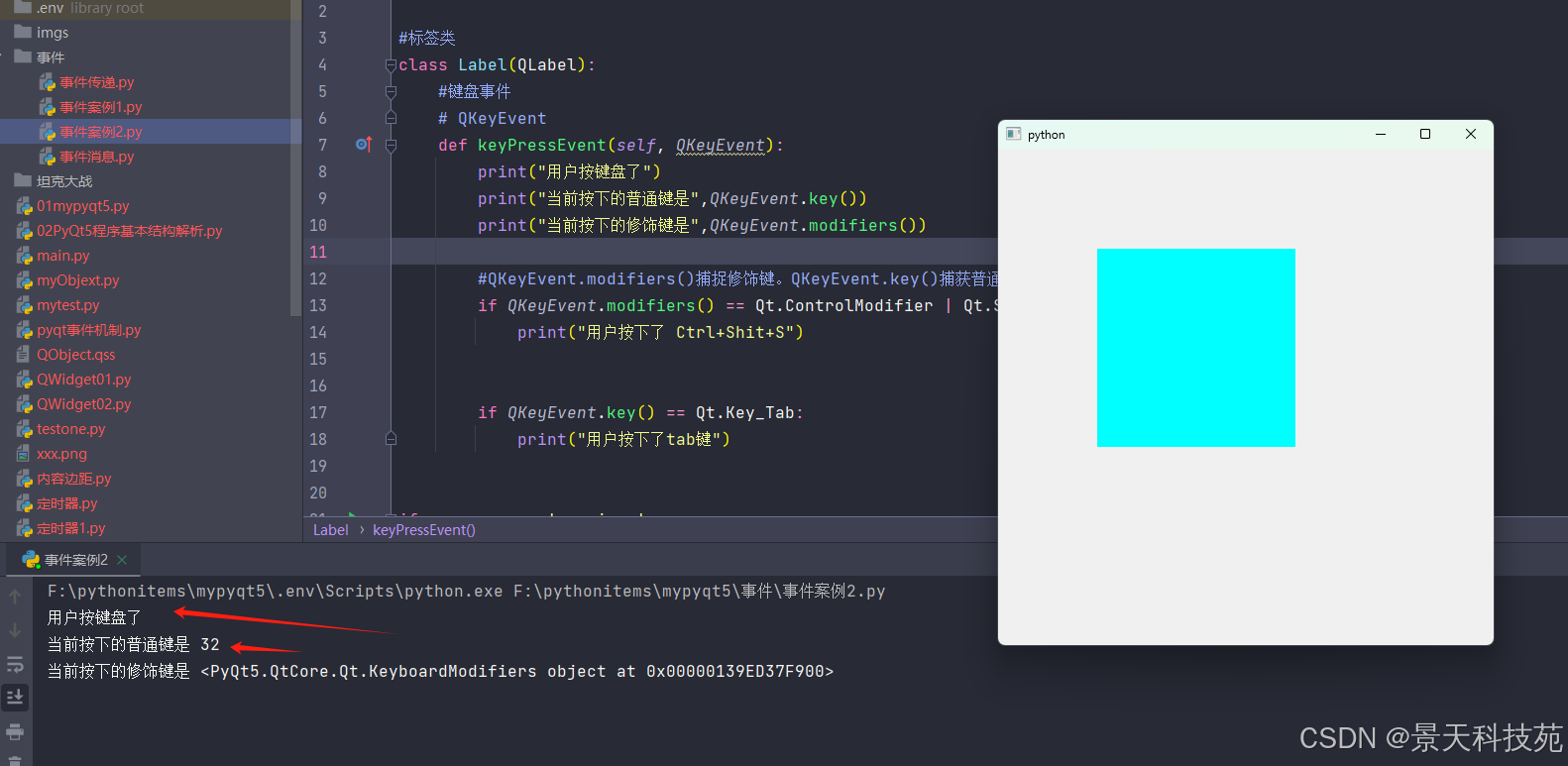The image size is (1568, 766).
Task: Select the 事件案例2 run tab
Action: (x=75, y=560)
